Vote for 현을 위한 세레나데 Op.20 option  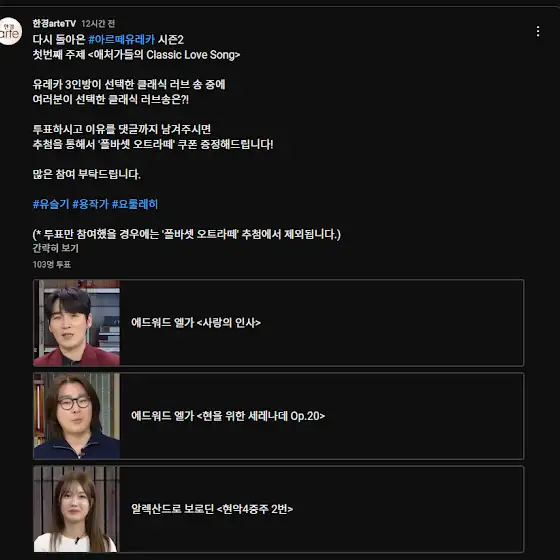pyautogui.click(x=279, y=416)
